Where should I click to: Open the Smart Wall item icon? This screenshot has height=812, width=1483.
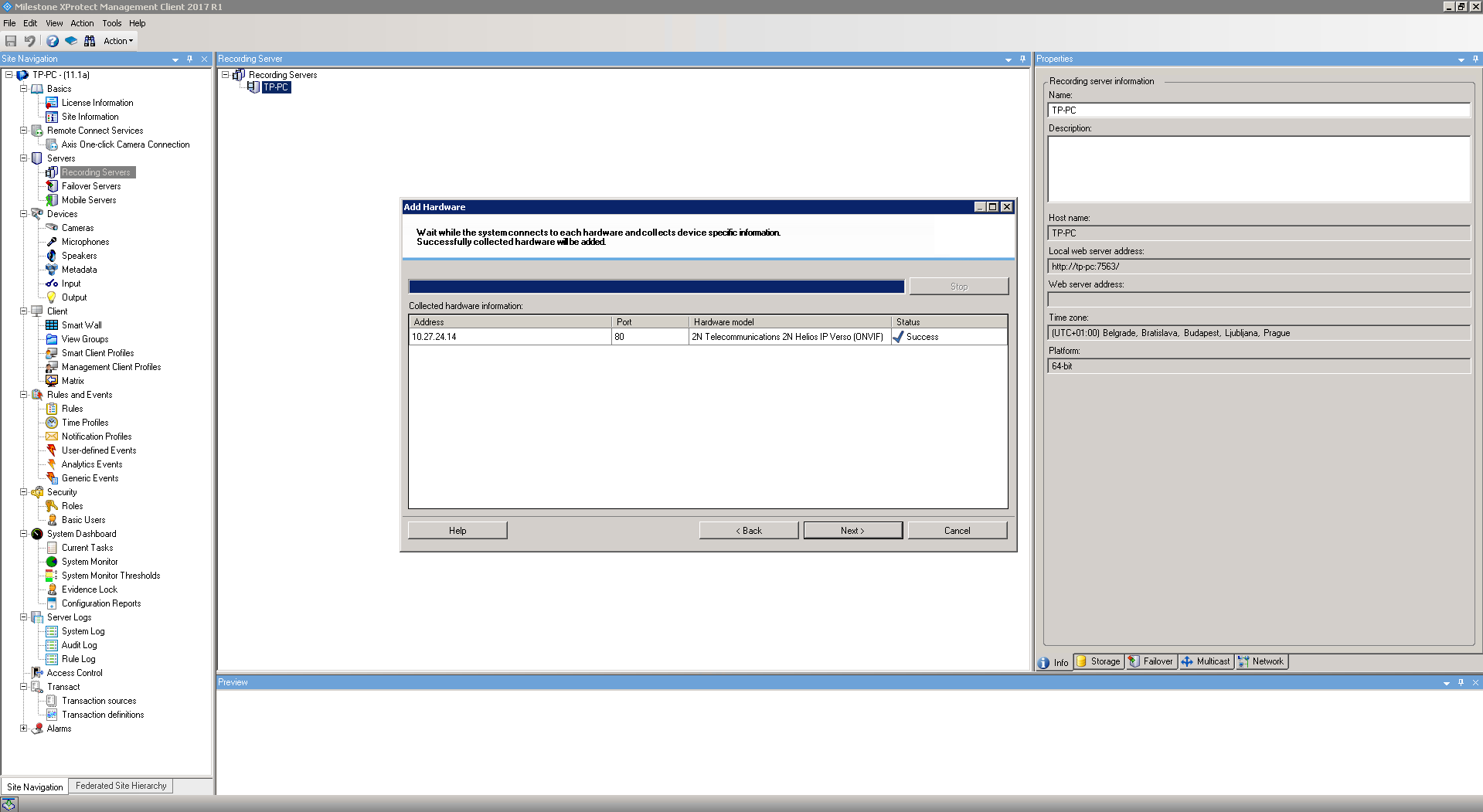tap(52, 325)
